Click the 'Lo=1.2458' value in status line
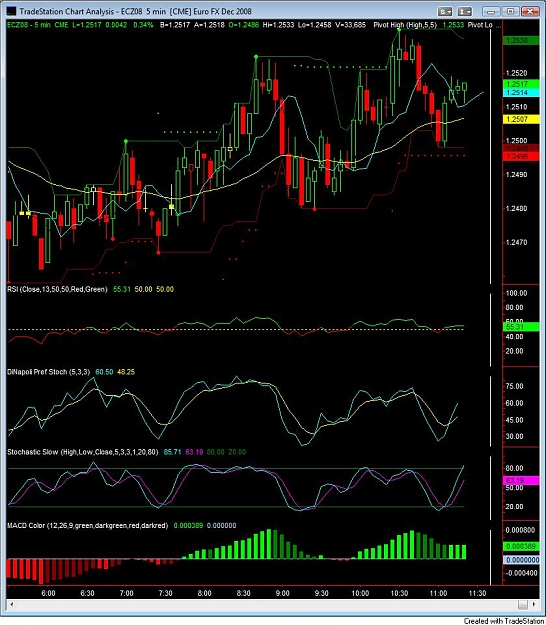Image resolution: width=546 pixels, height=625 pixels. pos(314,25)
